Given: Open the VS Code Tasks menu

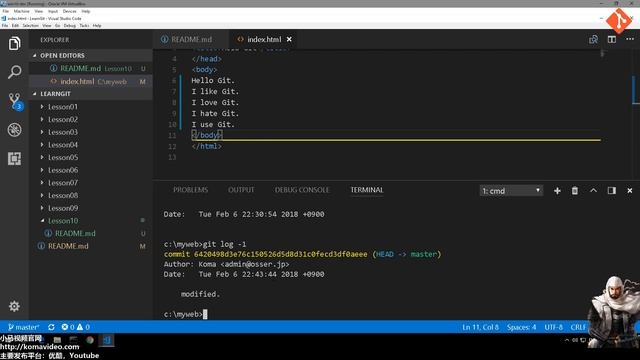Looking at the screenshot, I should click(84, 25).
